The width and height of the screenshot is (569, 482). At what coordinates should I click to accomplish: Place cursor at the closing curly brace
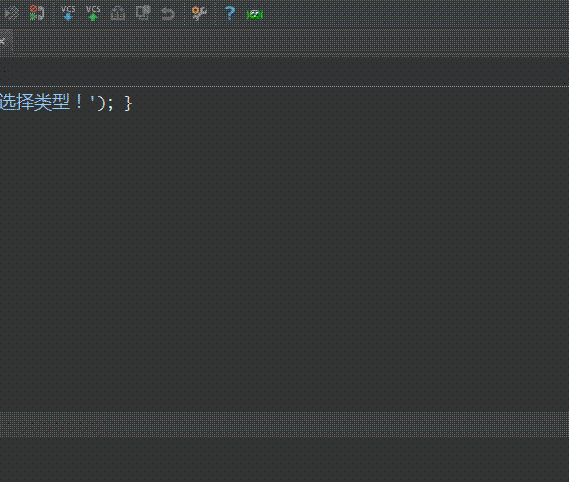tap(128, 103)
